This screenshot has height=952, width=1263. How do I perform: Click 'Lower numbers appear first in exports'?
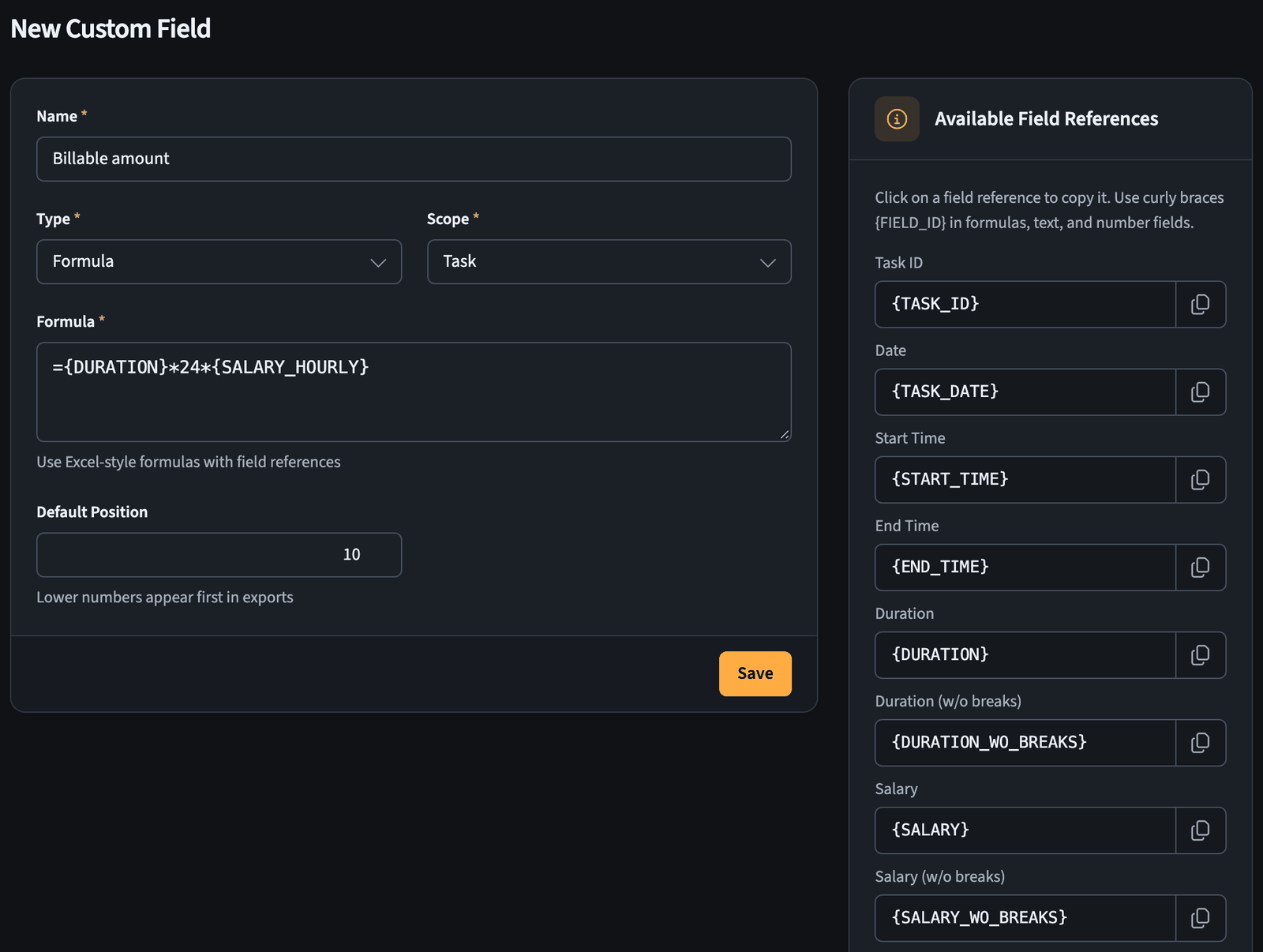[x=165, y=598]
